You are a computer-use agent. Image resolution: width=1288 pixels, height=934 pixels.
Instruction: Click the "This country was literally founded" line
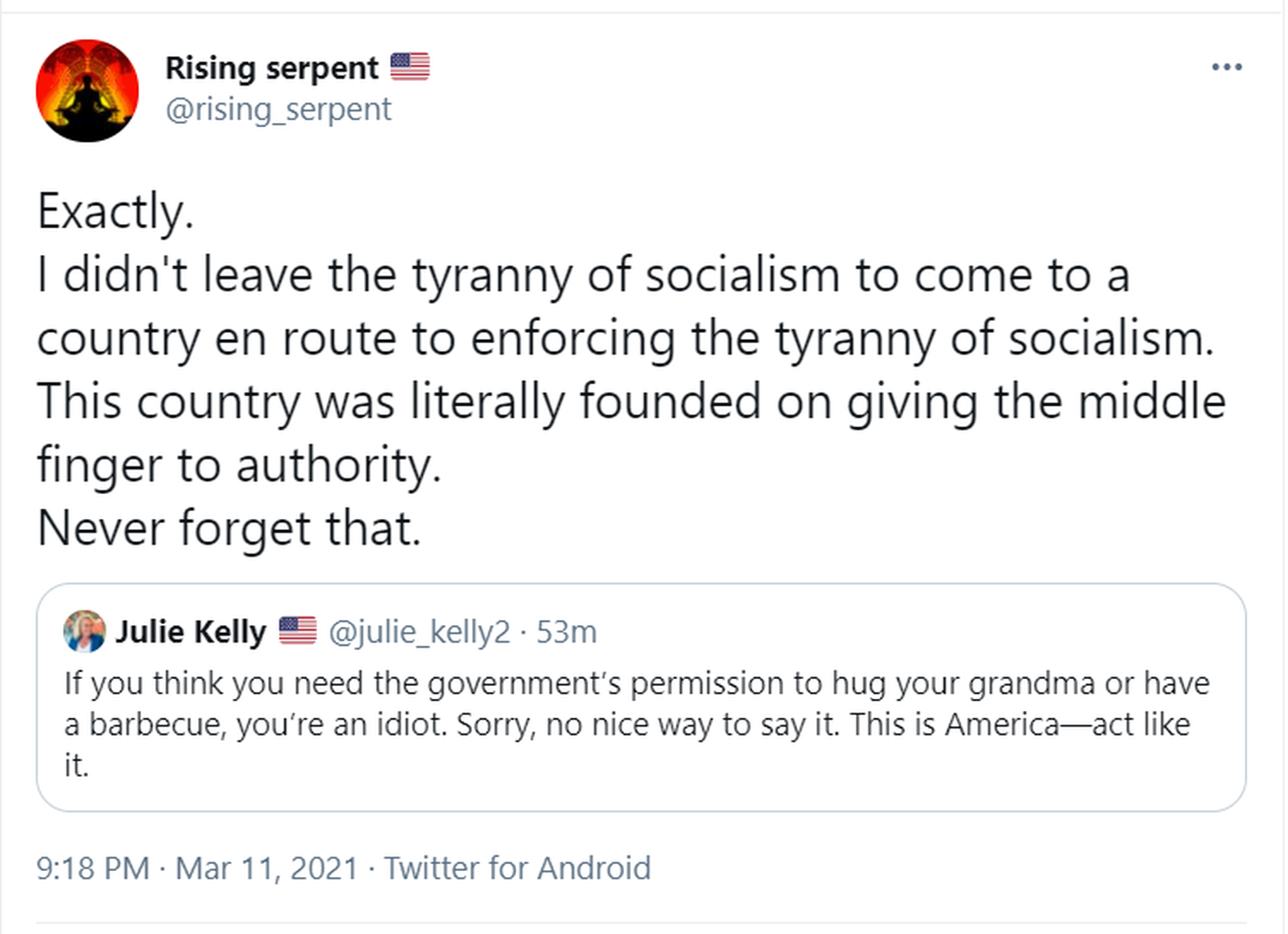631,402
